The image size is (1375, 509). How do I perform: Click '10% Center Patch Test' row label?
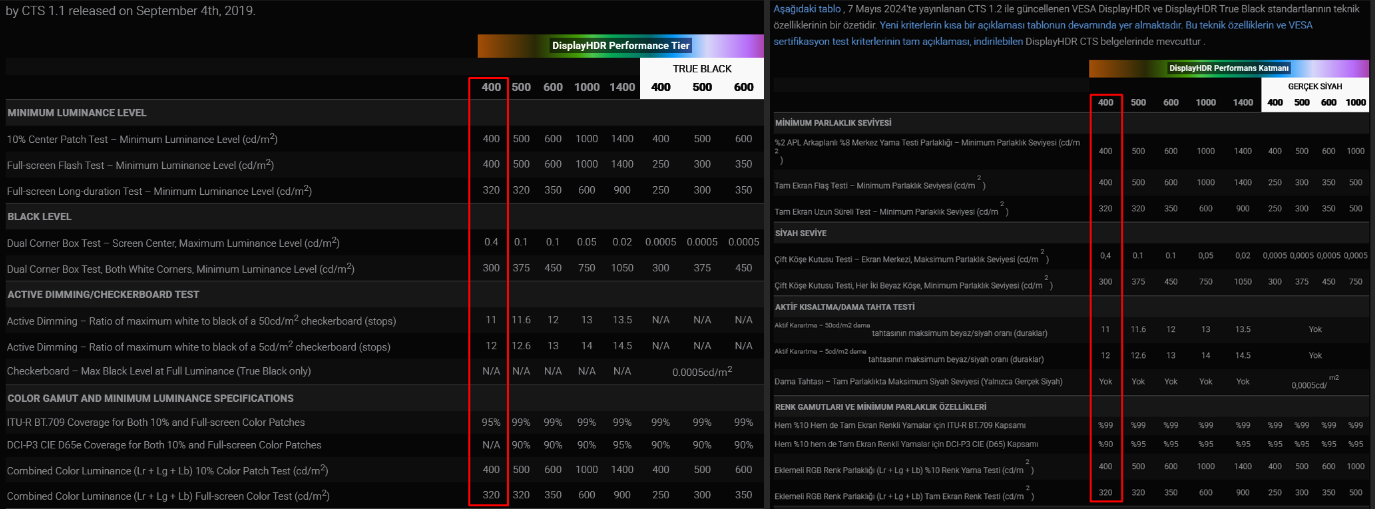coord(142,138)
